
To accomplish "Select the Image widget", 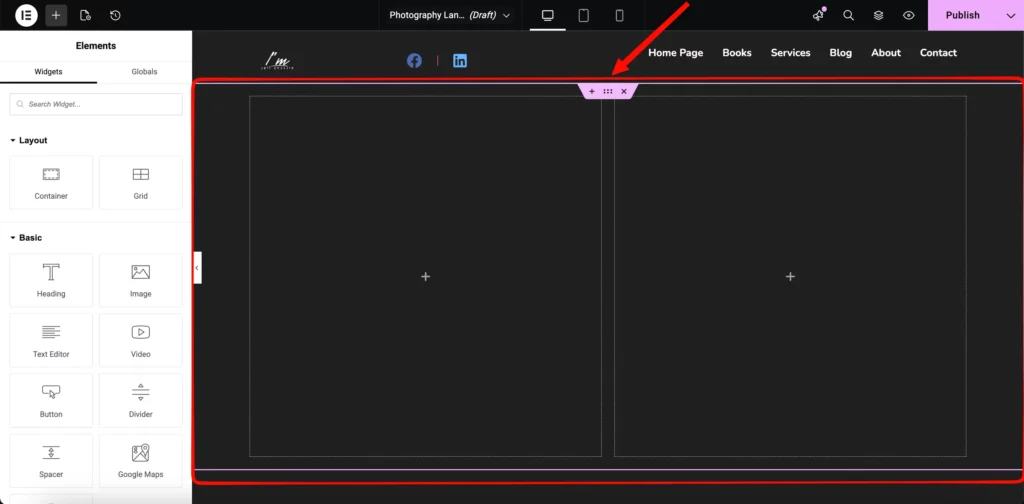I will coord(140,280).
